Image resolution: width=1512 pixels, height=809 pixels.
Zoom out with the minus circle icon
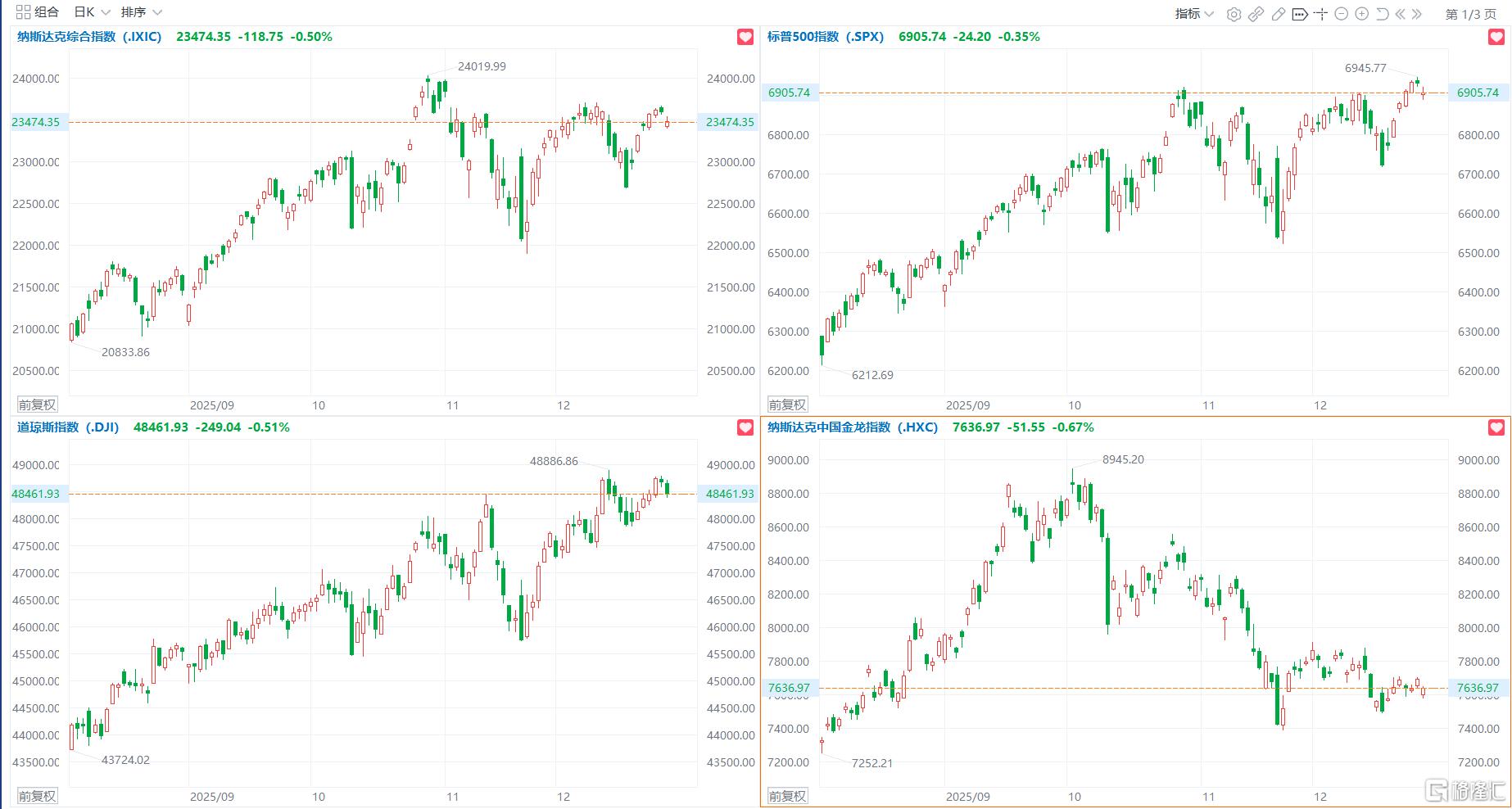pos(1341,14)
